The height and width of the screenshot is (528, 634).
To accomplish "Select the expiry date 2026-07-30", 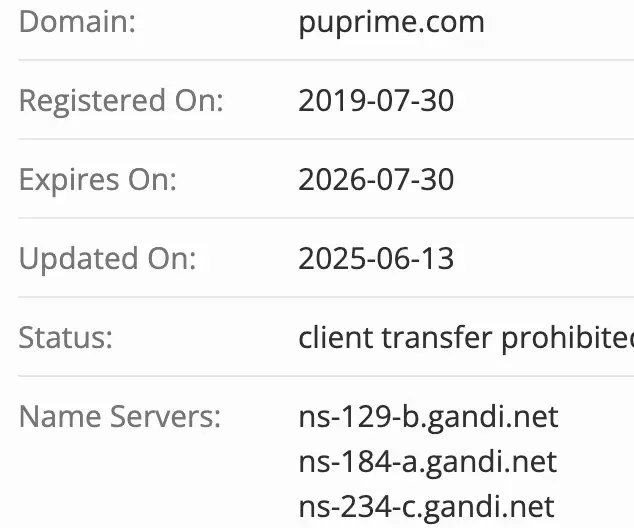I will click(376, 180).
